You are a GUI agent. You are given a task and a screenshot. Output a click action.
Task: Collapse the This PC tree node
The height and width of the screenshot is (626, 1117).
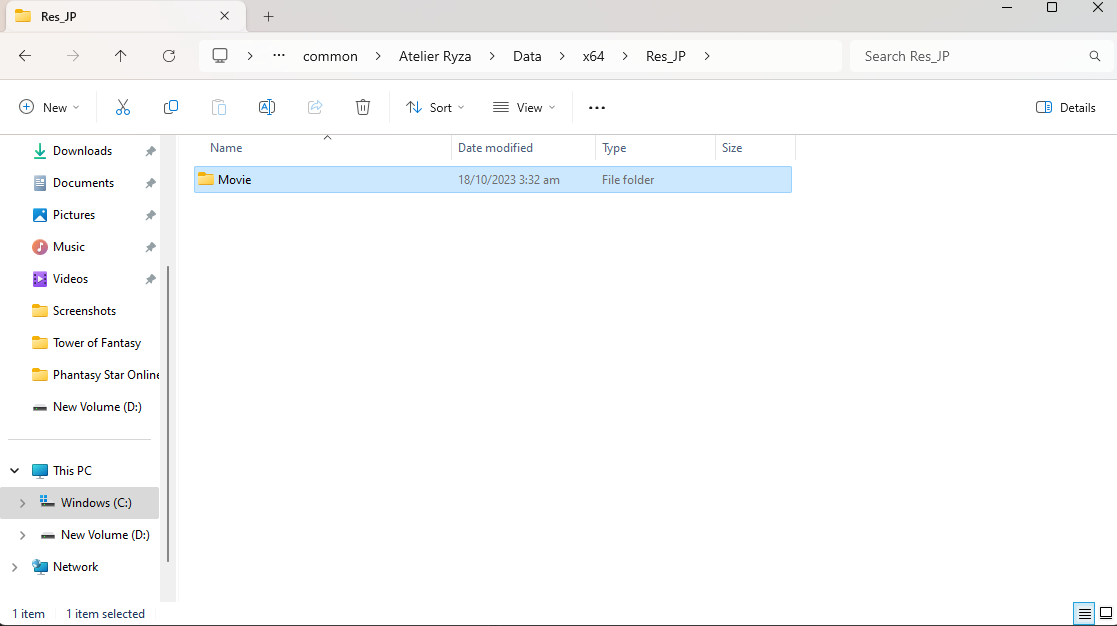14,471
